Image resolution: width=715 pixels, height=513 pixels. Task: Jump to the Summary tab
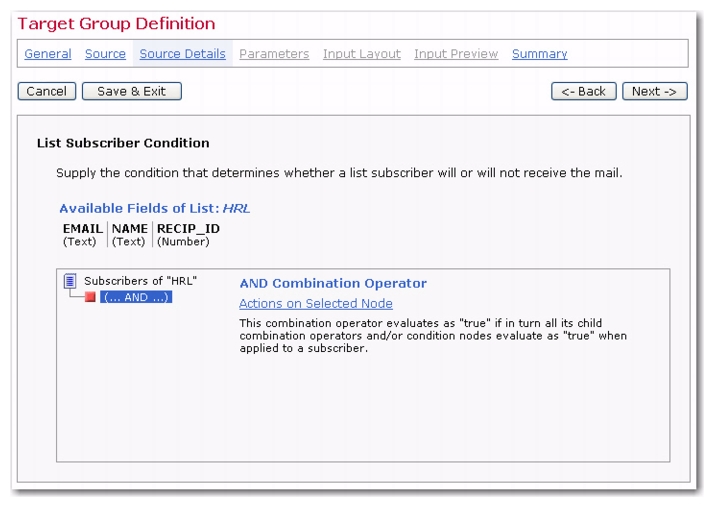(539, 54)
